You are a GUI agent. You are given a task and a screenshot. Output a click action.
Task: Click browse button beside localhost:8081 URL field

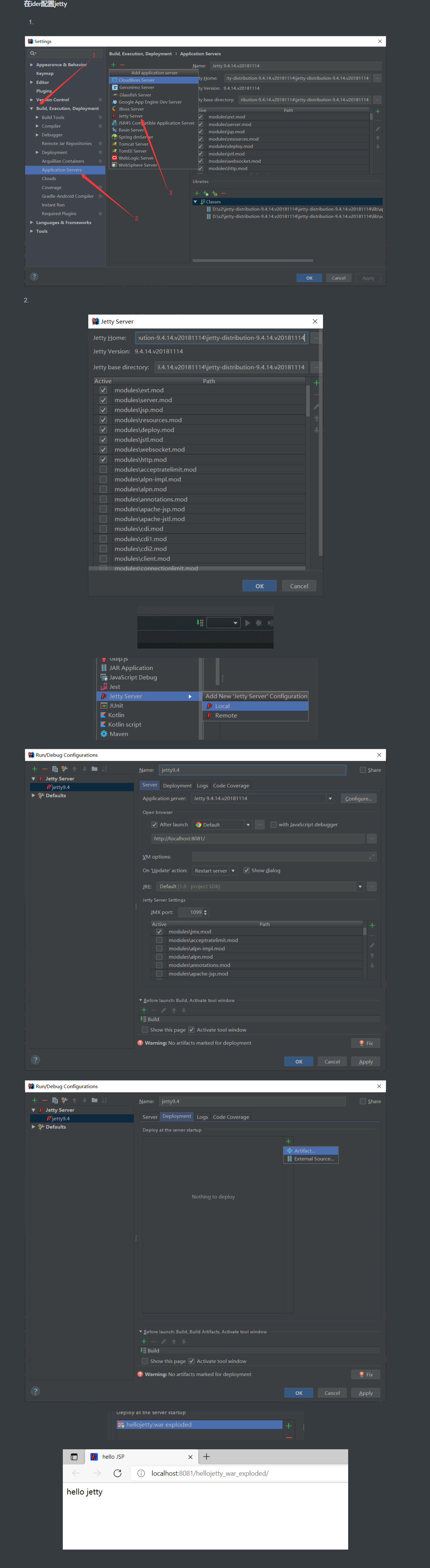372,839
